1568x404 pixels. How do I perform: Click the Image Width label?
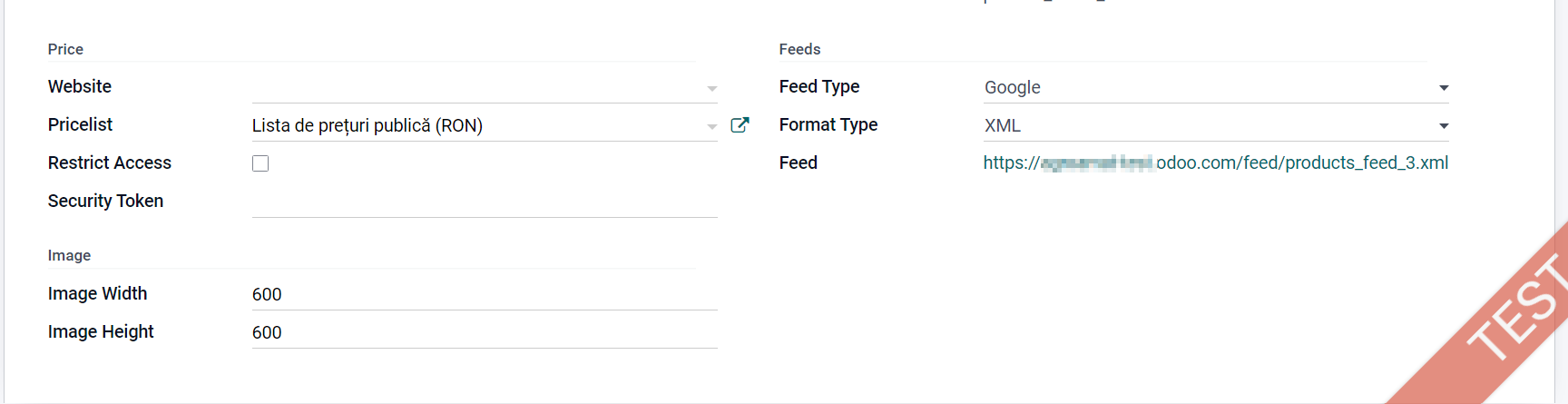97,293
